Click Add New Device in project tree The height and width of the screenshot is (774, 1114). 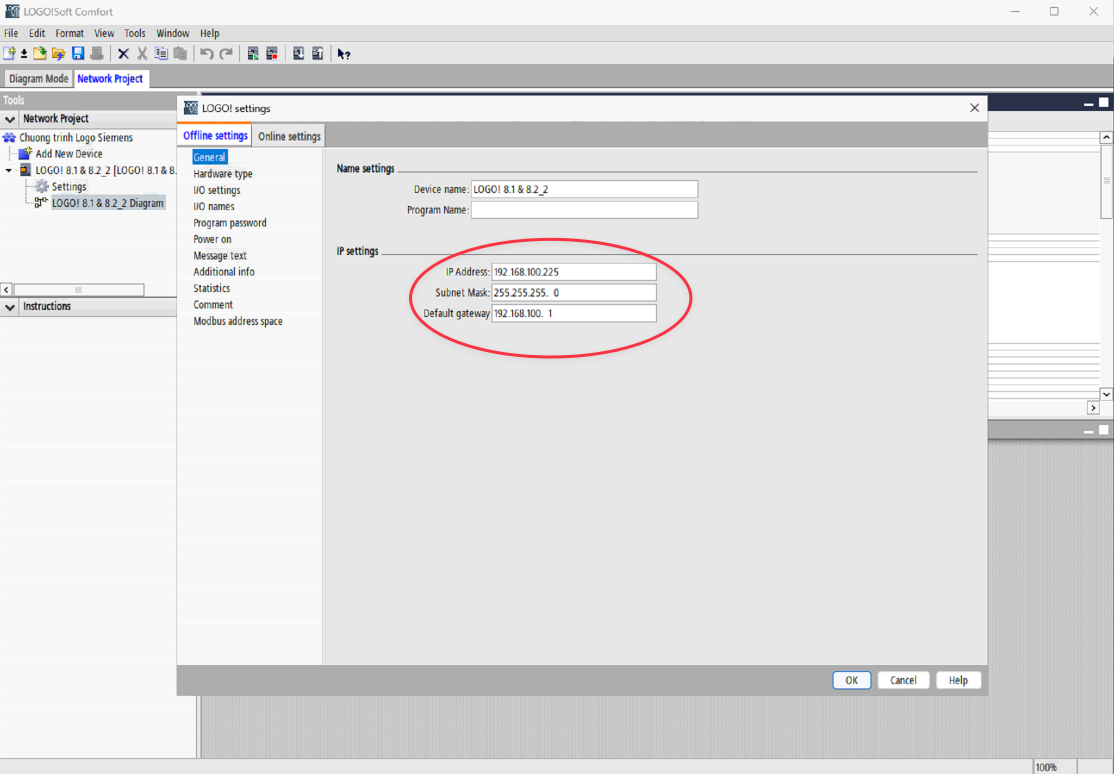69,154
